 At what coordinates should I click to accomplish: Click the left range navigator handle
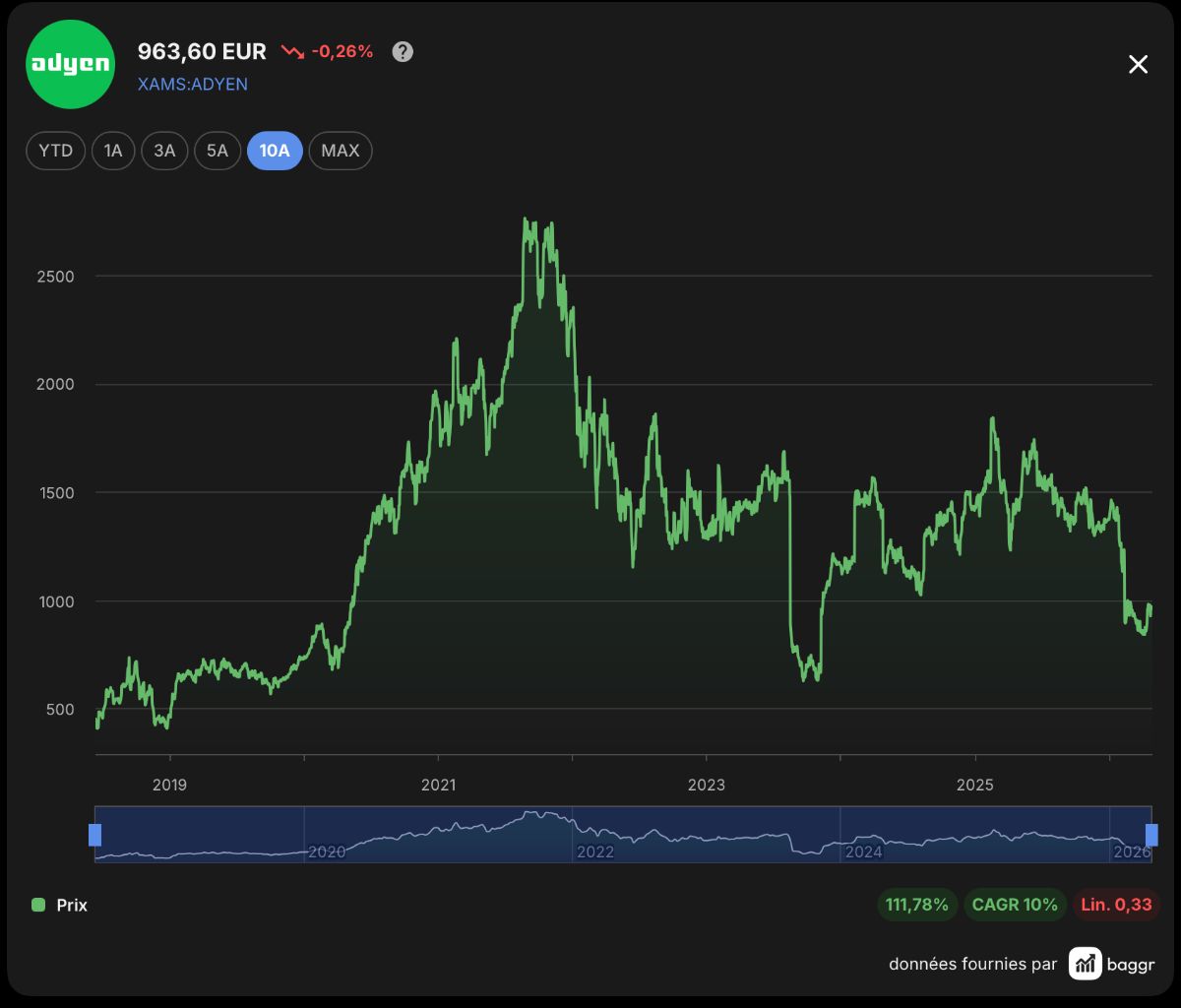pyautogui.click(x=95, y=835)
